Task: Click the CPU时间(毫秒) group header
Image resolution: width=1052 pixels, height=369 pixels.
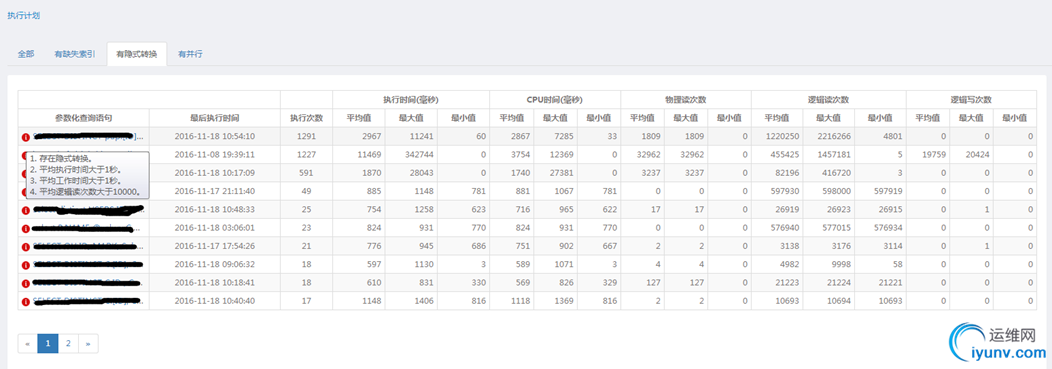Action: pyautogui.click(x=555, y=99)
